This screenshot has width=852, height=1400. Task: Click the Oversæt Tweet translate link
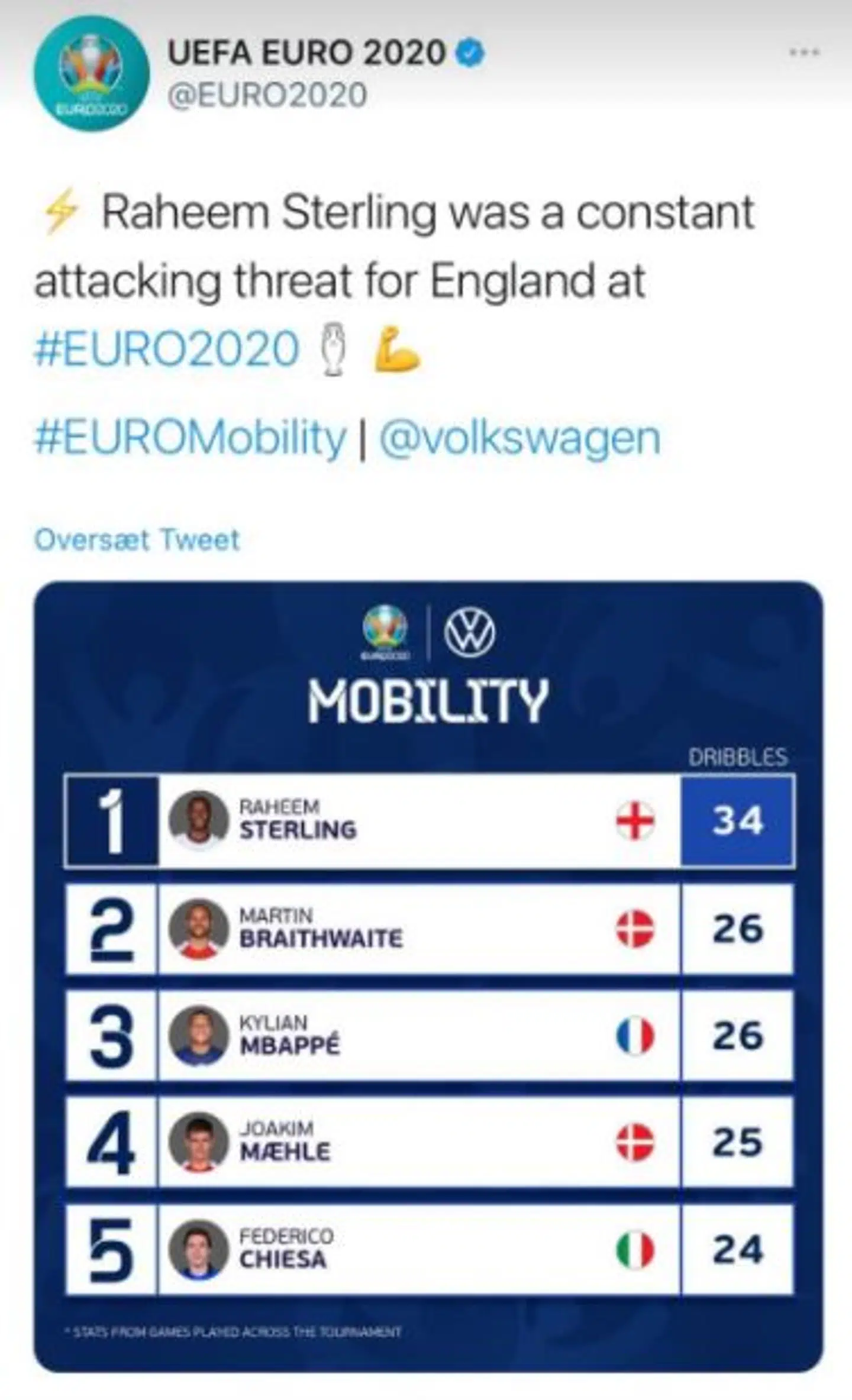pyautogui.click(x=137, y=539)
